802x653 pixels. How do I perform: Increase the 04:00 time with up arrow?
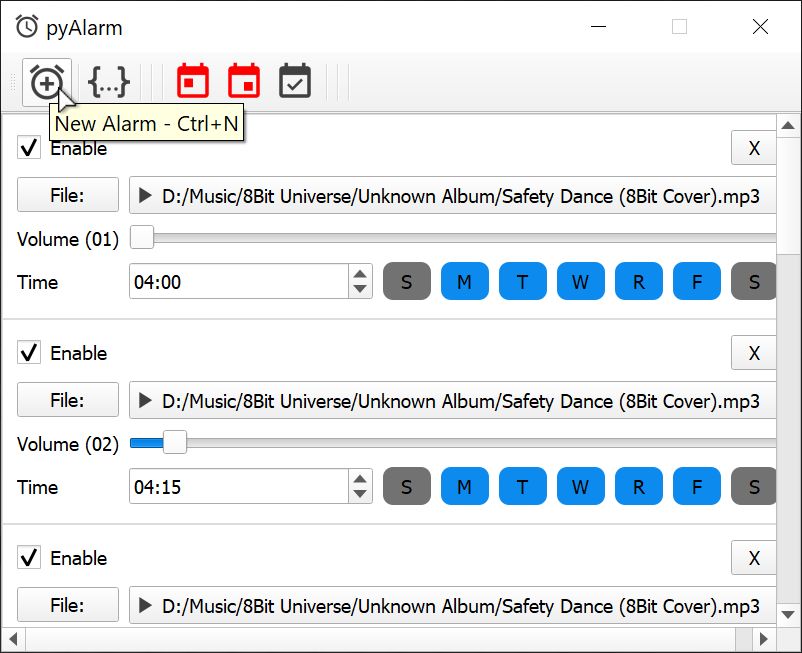coord(360,273)
